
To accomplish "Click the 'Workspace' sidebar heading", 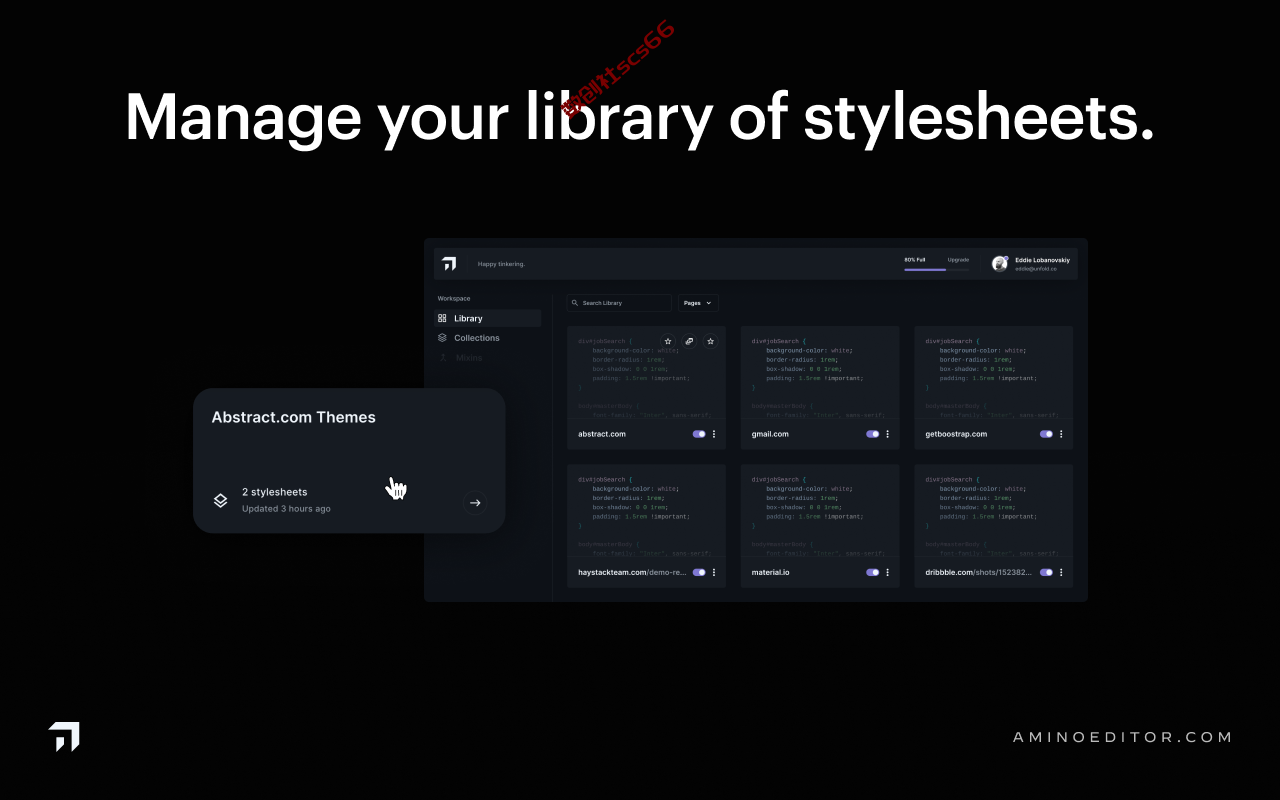I will (x=454, y=298).
